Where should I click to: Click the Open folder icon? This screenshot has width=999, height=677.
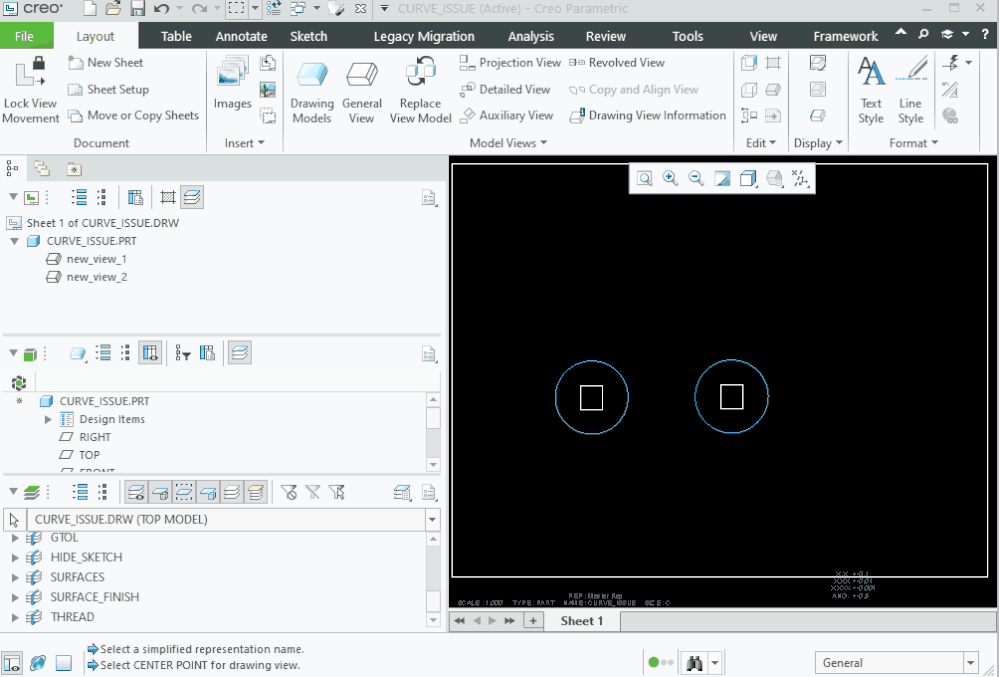click(x=113, y=9)
